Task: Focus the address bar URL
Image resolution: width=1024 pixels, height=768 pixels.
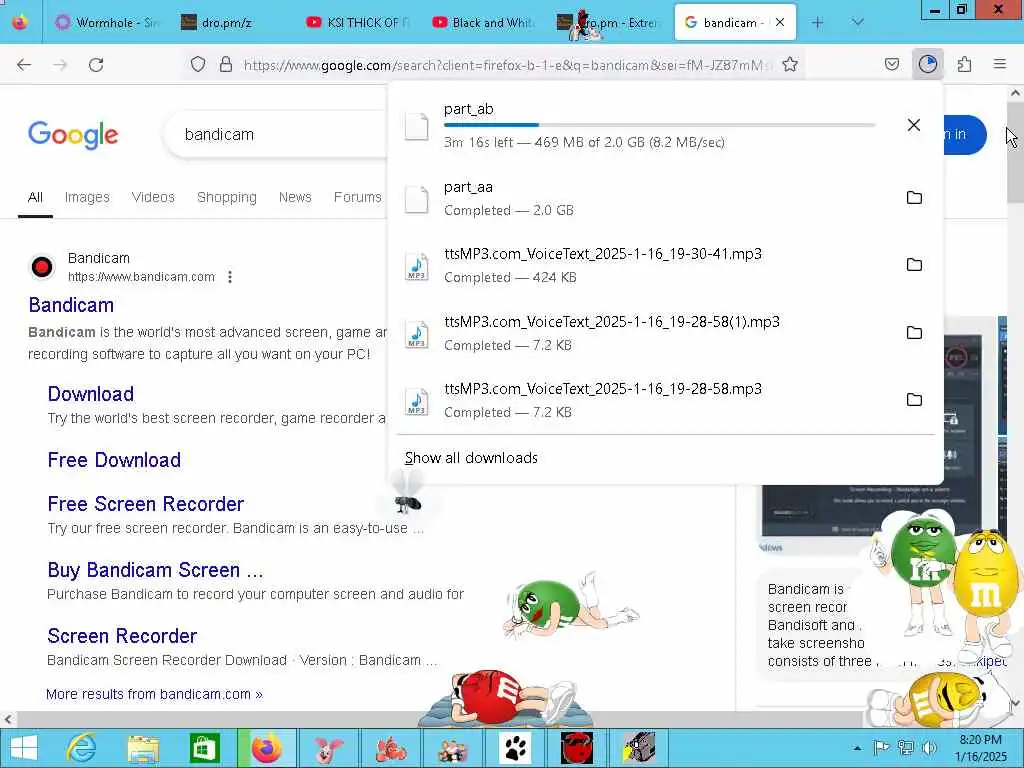Action: click(x=506, y=65)
